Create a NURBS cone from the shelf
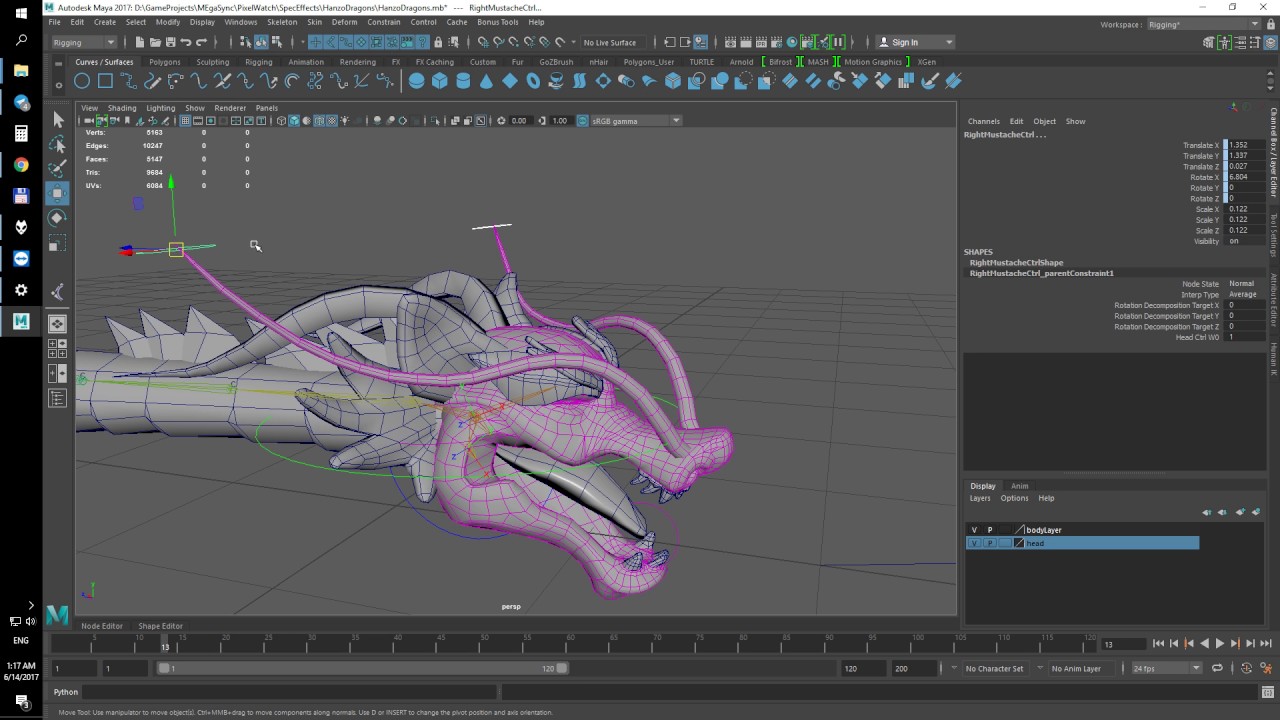1280x720 pixels. coord(486,81)
